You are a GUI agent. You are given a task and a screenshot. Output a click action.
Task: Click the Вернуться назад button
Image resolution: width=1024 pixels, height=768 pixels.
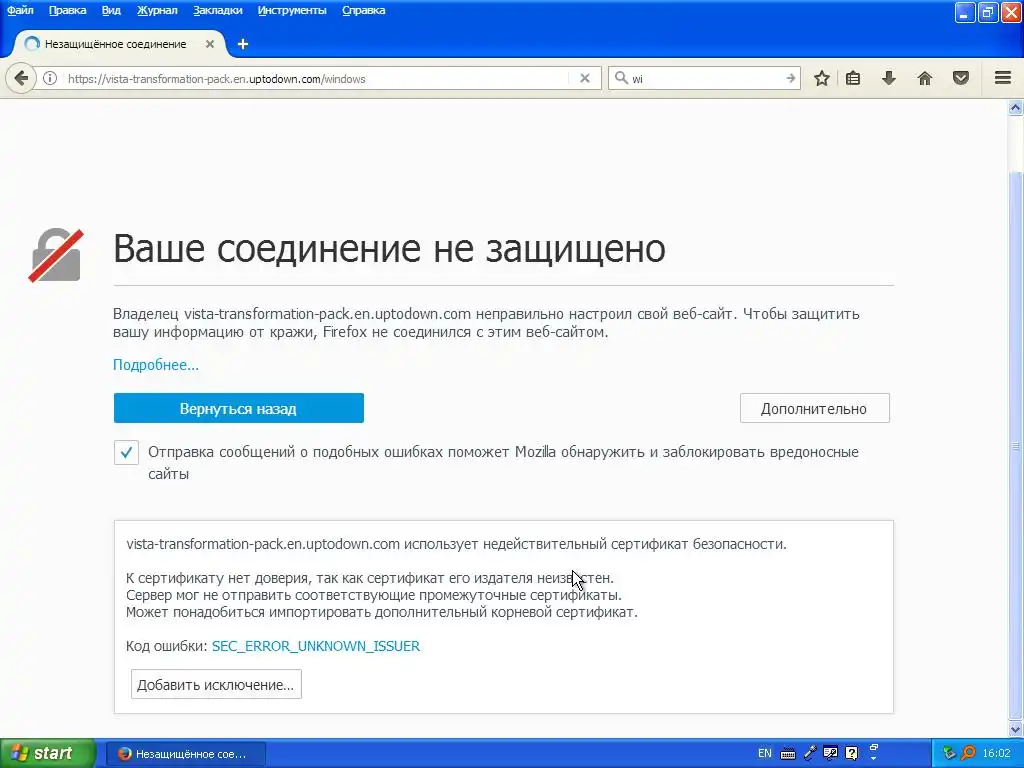pyautogui.click(x=238, y=408)
